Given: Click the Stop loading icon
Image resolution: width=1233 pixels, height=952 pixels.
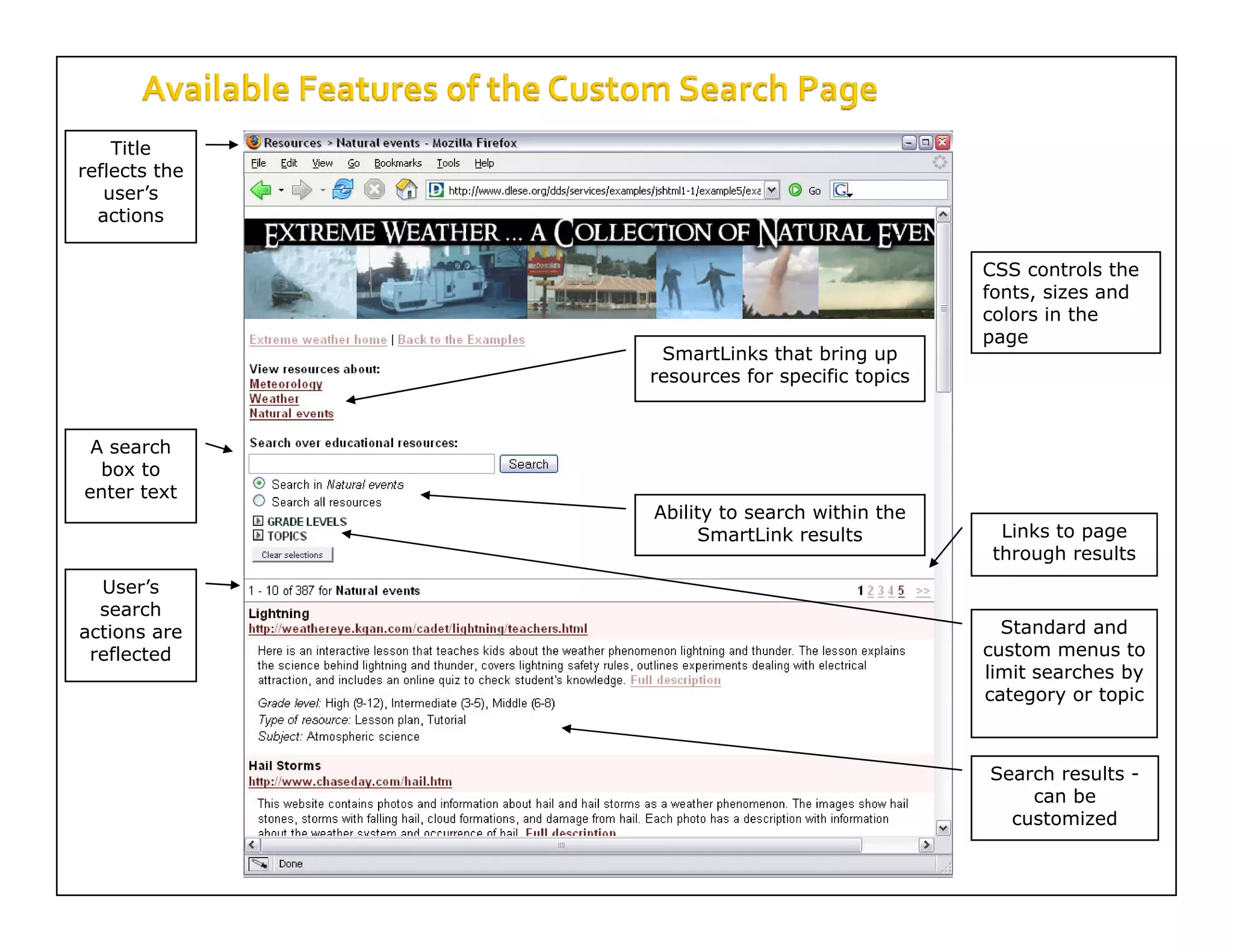Looking at the screenshot, I should (x=374, y=190).
